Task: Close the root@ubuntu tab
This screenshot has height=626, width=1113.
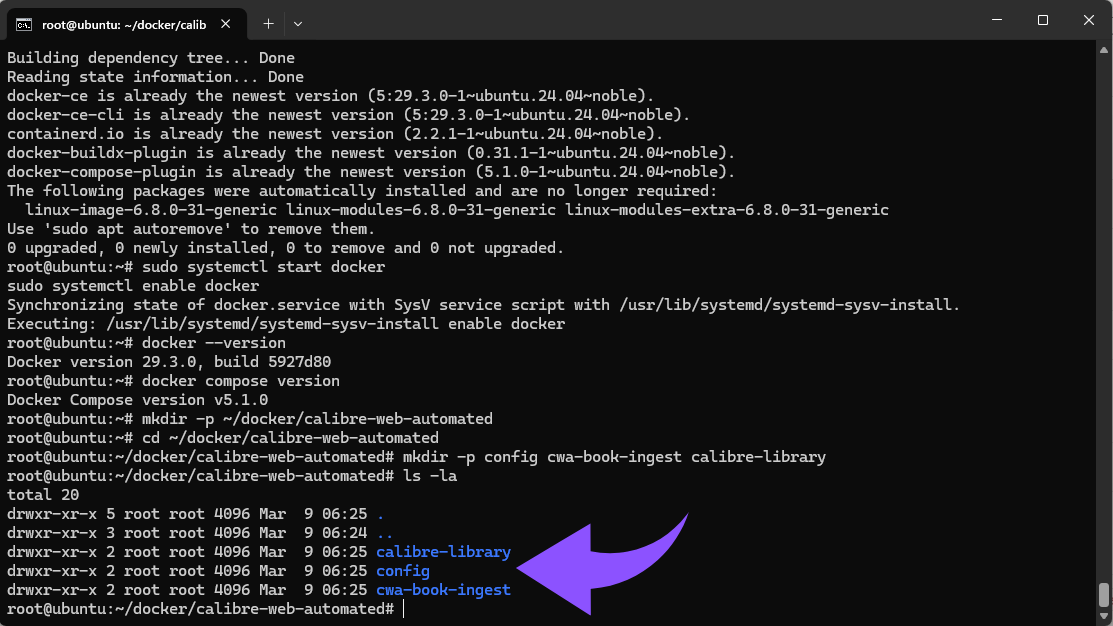Action: point(227,23)
